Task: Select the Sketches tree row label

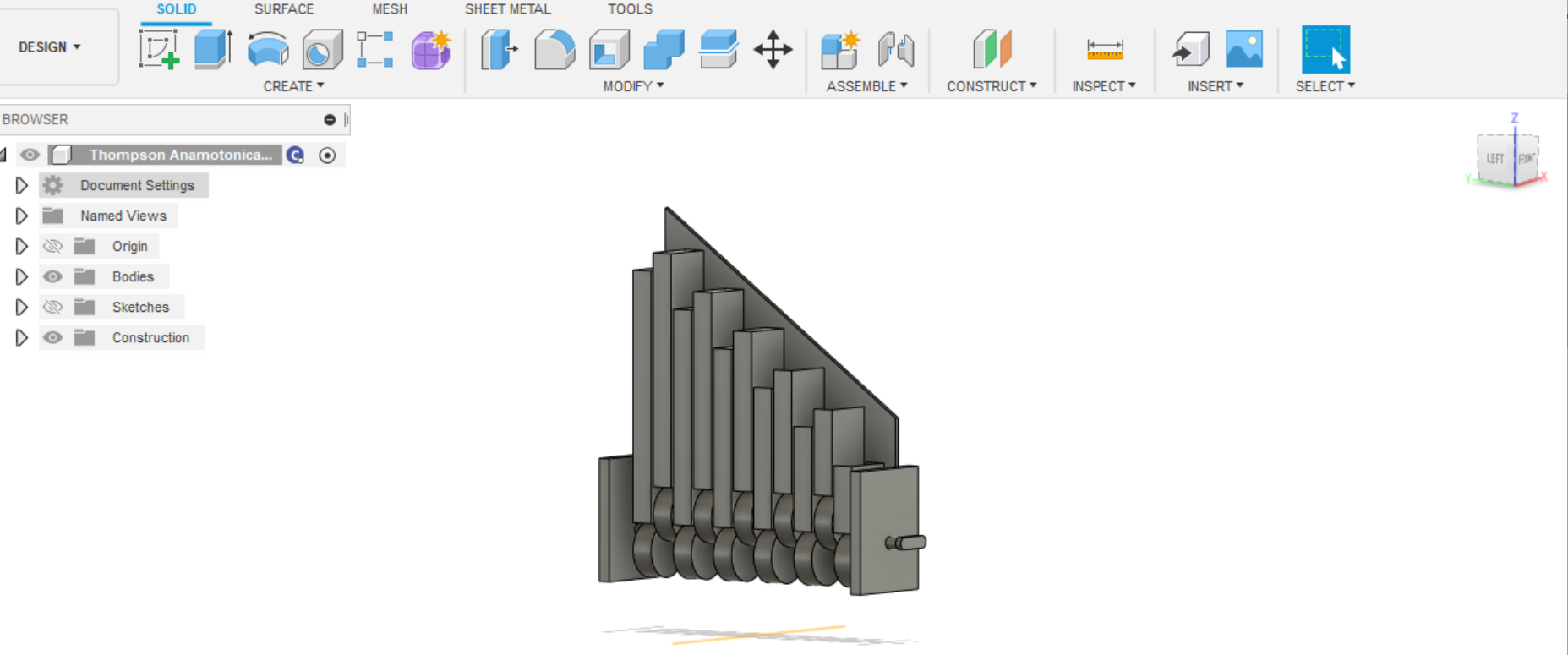Action: pyautogui.click(x=140, y=307)
